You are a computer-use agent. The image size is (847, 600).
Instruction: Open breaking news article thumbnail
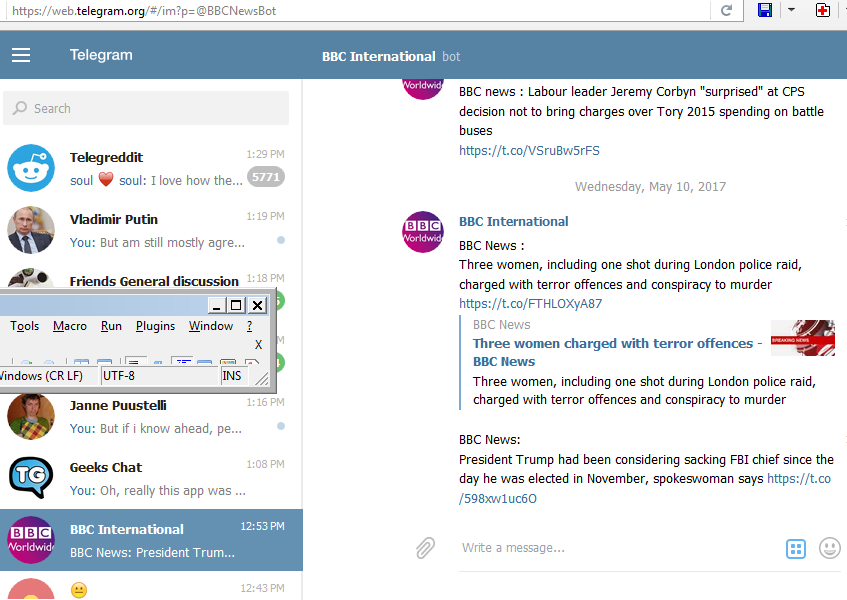803,338
